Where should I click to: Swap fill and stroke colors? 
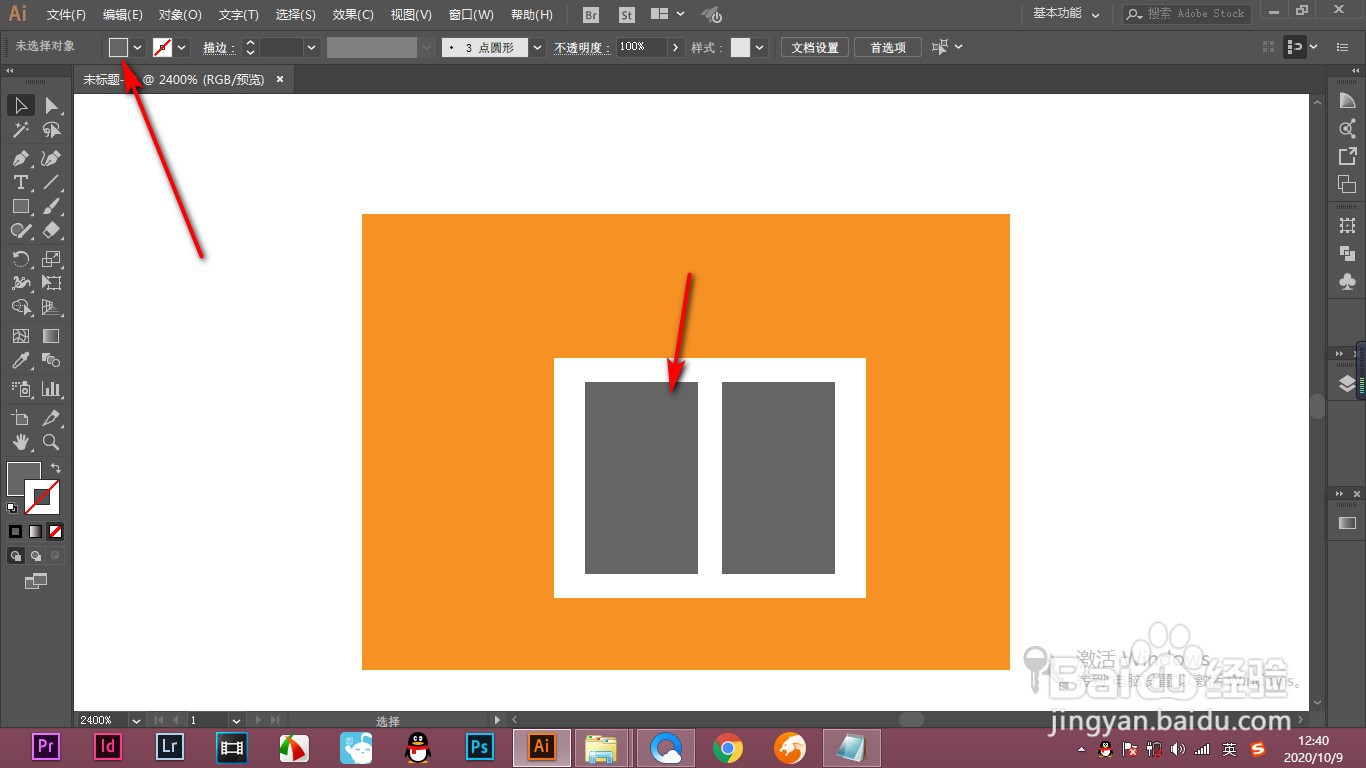(x=55, y=468)
